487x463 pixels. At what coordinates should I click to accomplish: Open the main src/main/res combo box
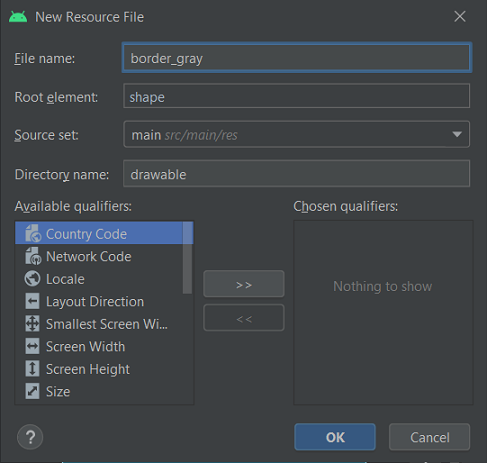[296, 134]
